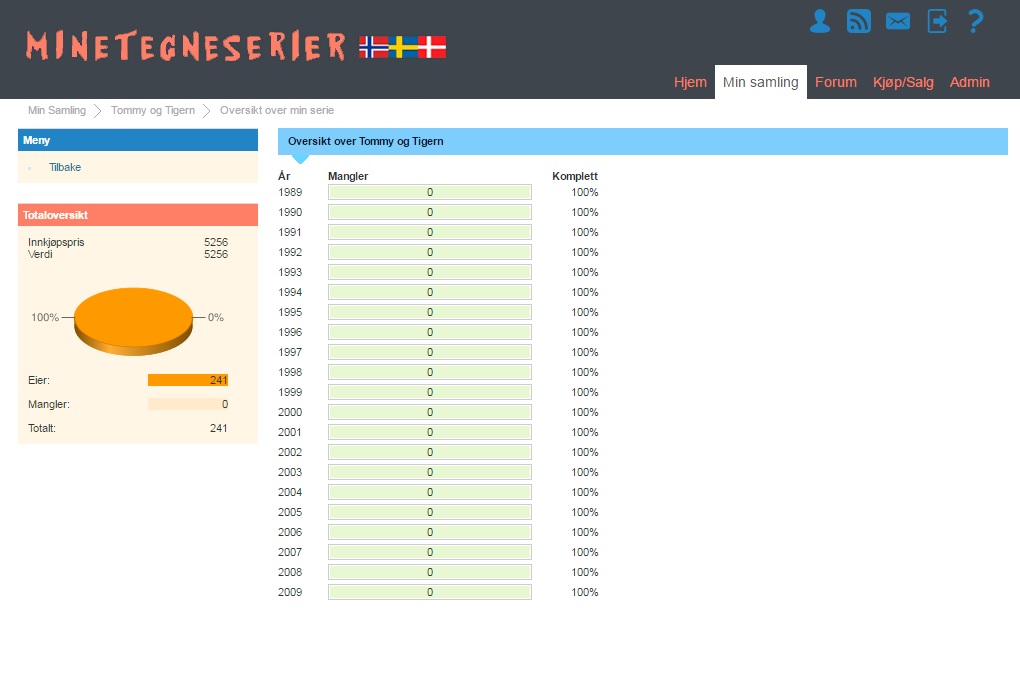Click the year 2000 label
Image resolution: width=1020 pixels, height=694 pixels.
click(x=290, y=412)
